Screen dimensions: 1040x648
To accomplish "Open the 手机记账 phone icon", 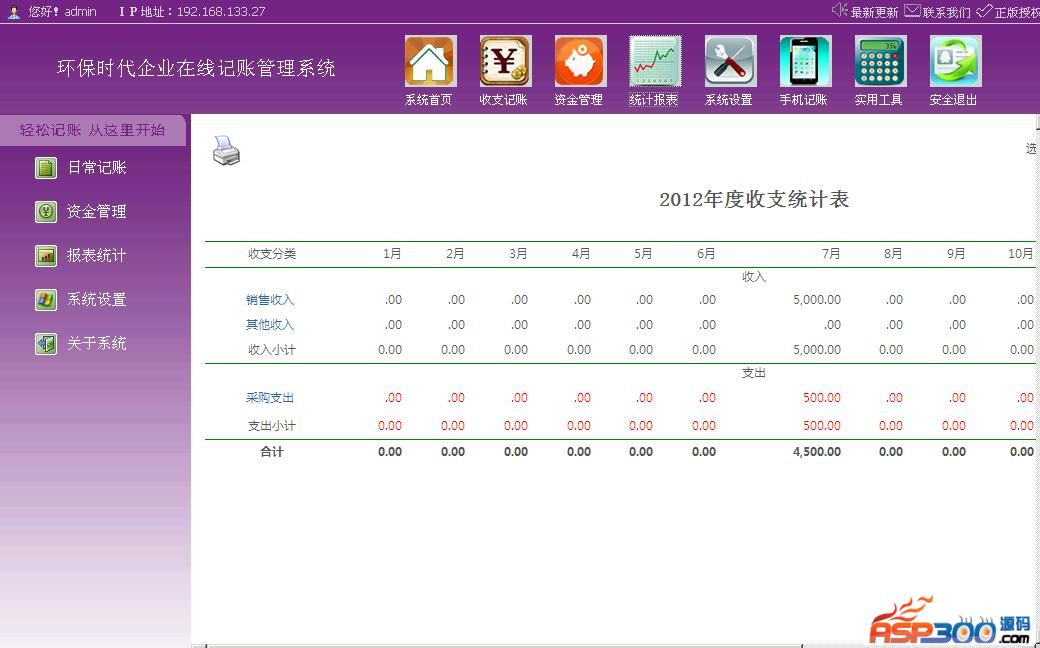I will coord(805,61).
